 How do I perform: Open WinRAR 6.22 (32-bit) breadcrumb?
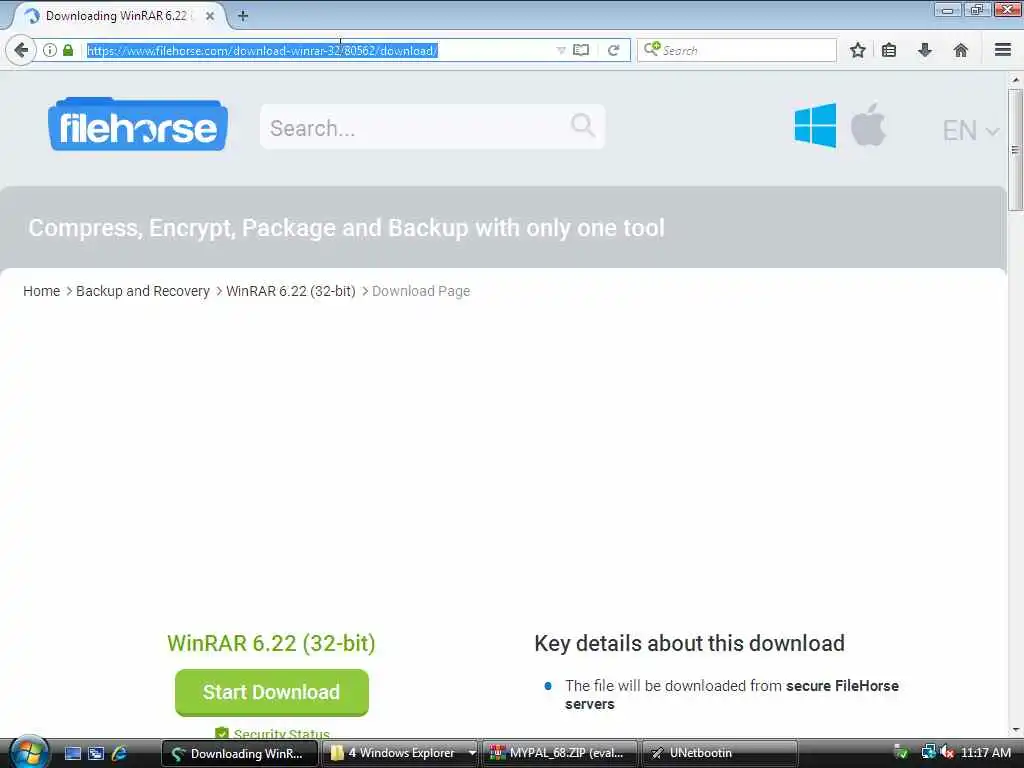coord(291,291)
